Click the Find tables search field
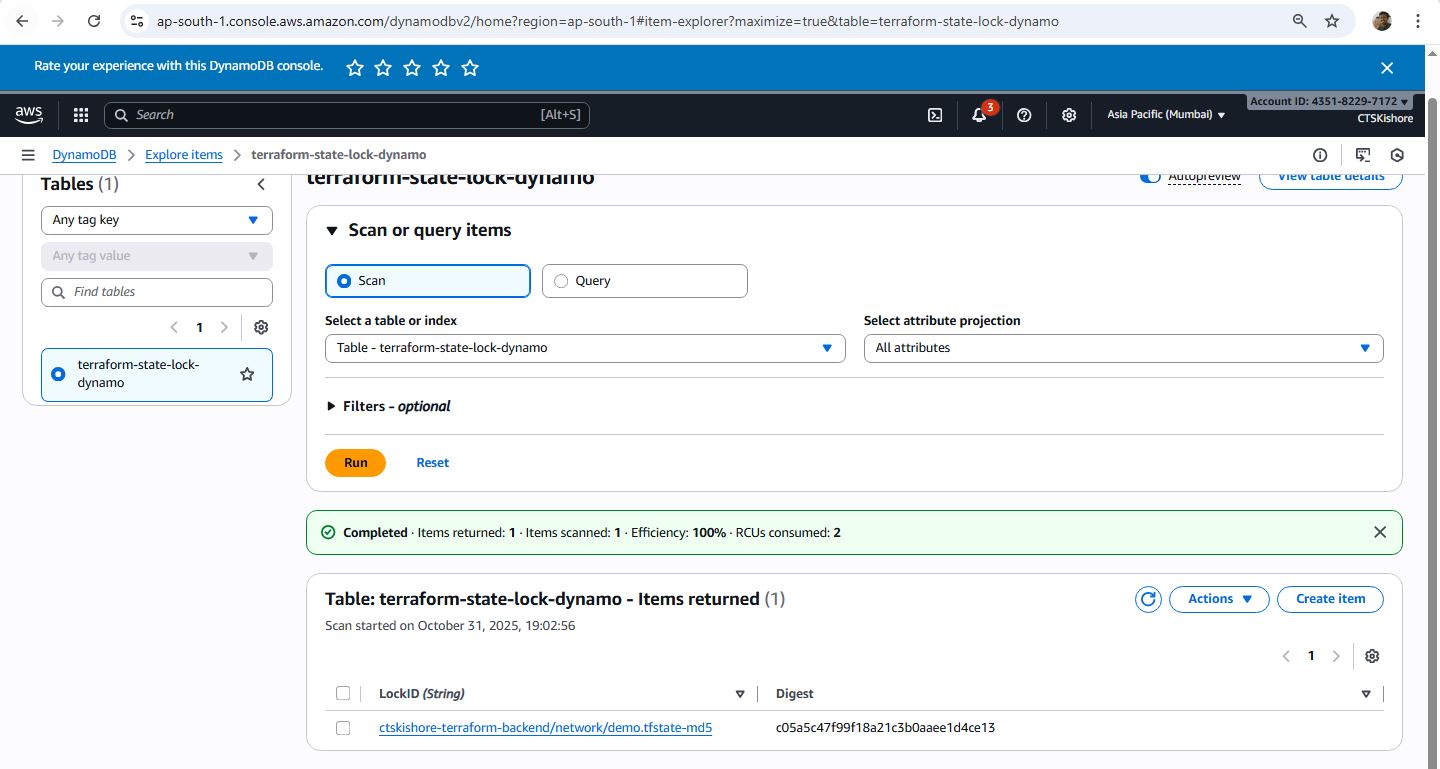Screen dimensions: 1440x769 (x=157, y=292)
